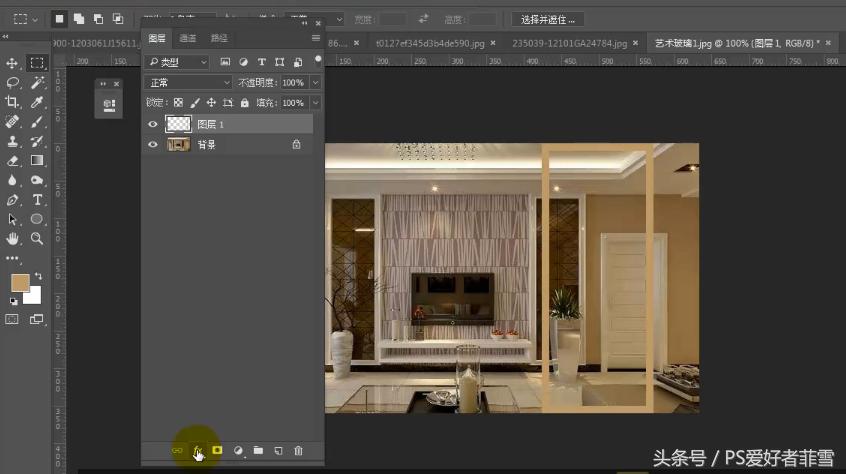Viewport: 846px width, 474px height.
Task: Open the 正常 blend mode dropdown
Action: 188,83
